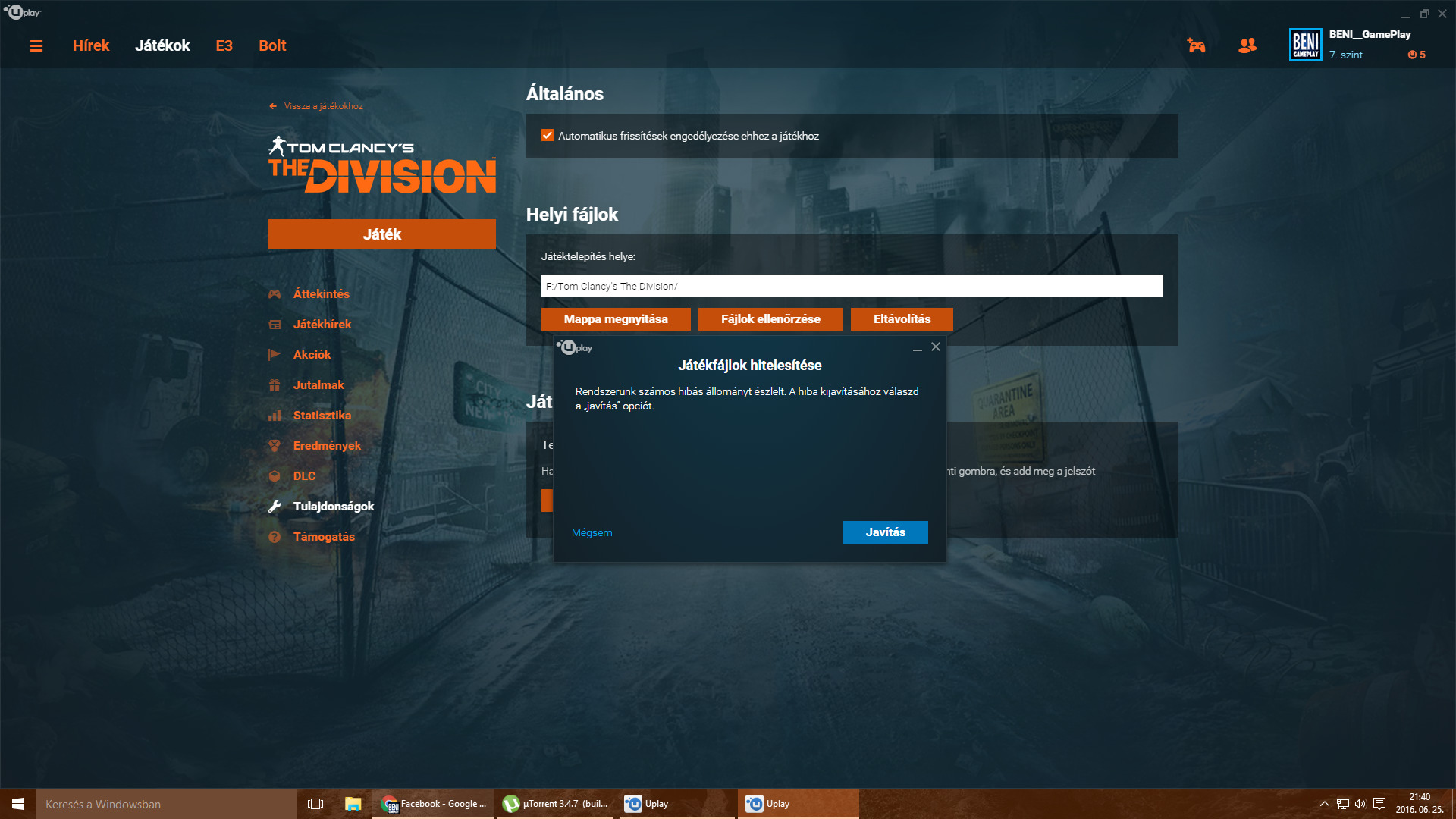The image size is (1456, 819).
Task: Show hidden tray icons chevron
Action: [1324, 804]
